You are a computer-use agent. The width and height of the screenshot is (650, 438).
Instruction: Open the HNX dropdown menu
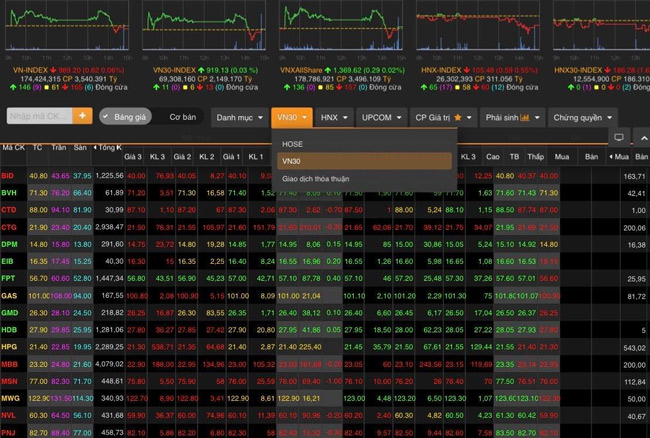coord(334,117)
